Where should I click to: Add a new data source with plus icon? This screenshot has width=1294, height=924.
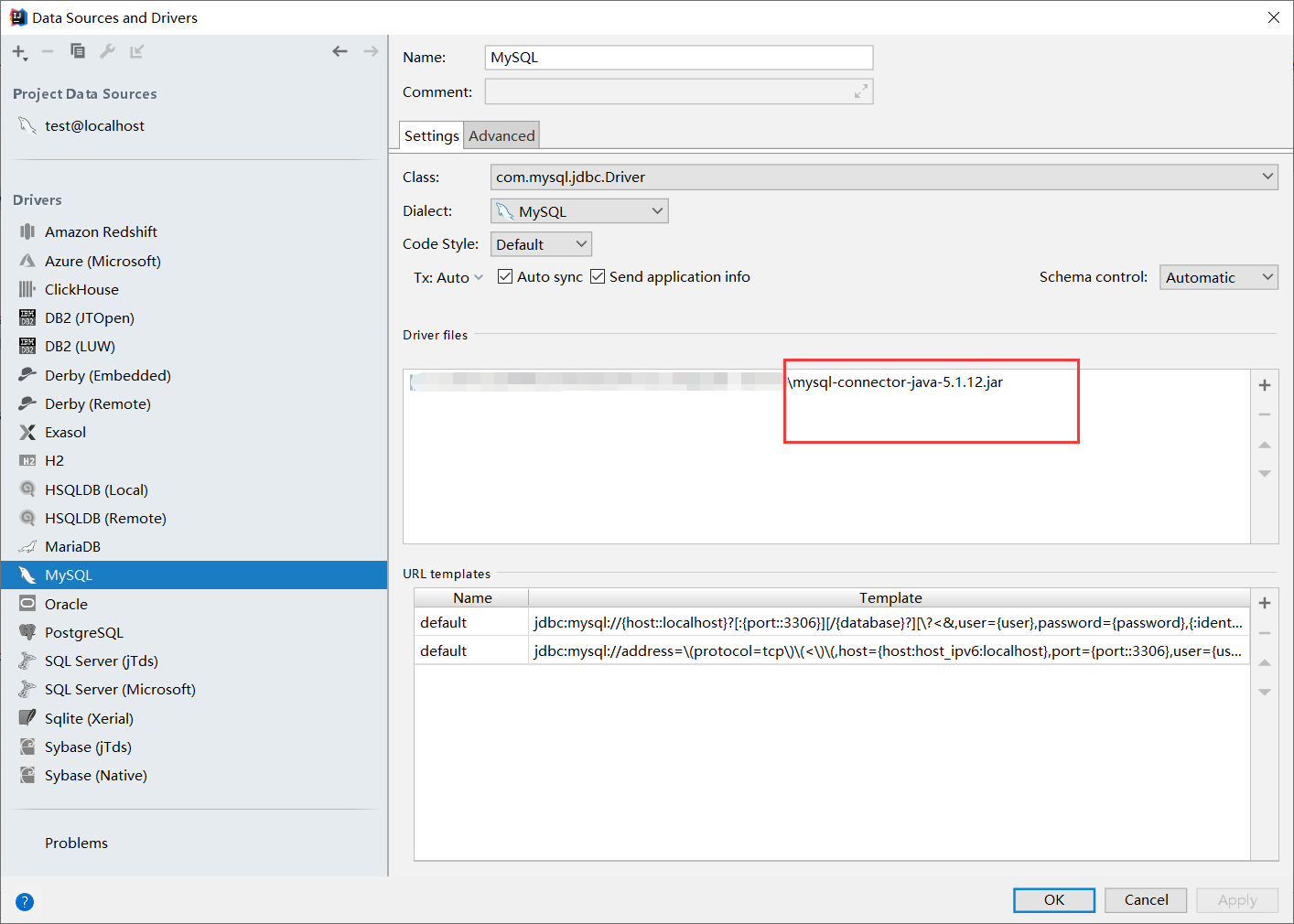19,52
